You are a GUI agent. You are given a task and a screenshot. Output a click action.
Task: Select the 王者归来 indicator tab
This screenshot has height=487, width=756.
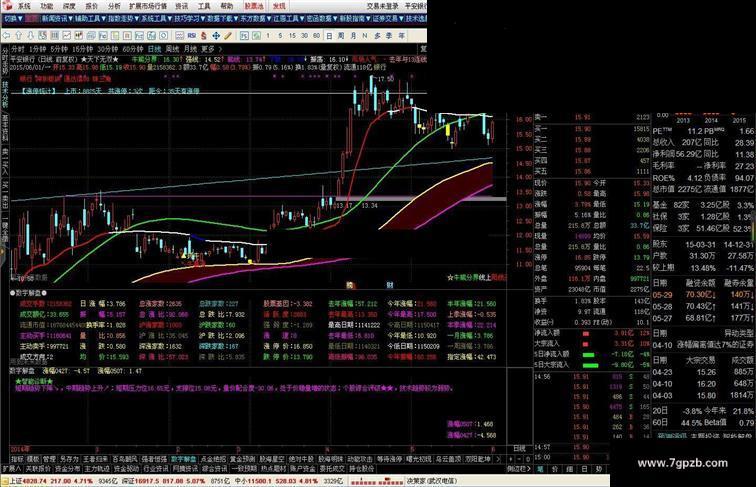tap(95, 459)
